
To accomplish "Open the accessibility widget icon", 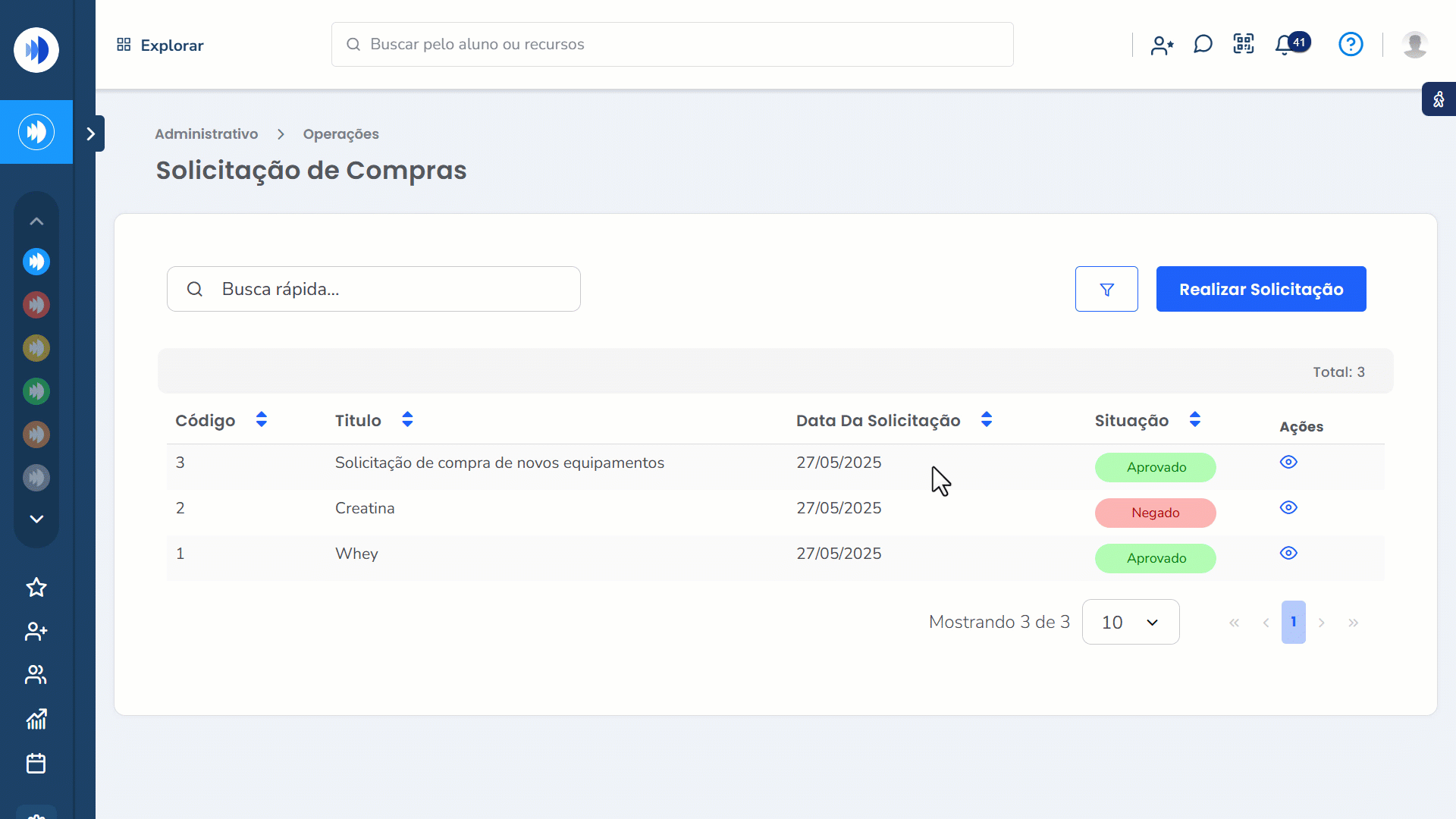I will [x=1439, y=99].
